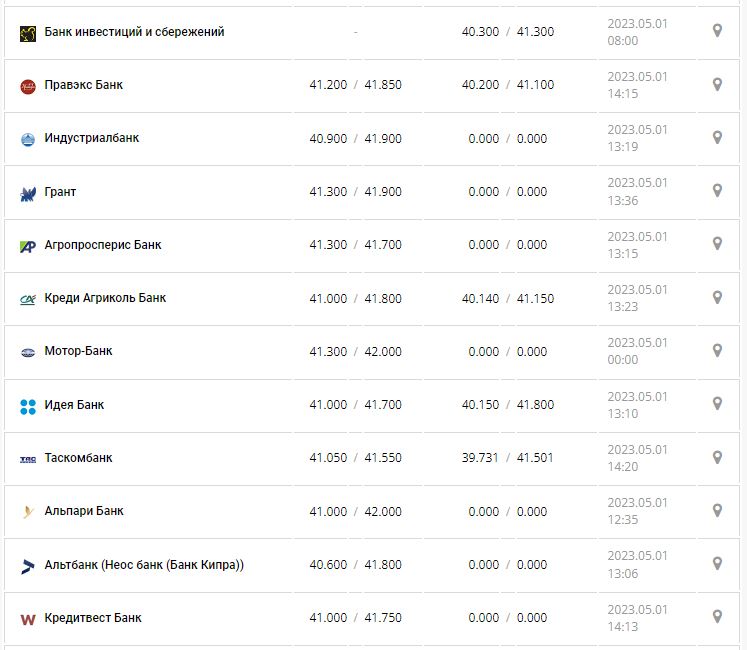Open Альтбанк (Неос банк (Банк Кипра)) link
This screenshot has height=650, width=747.
pyautogui.click(x=144, y=565)
